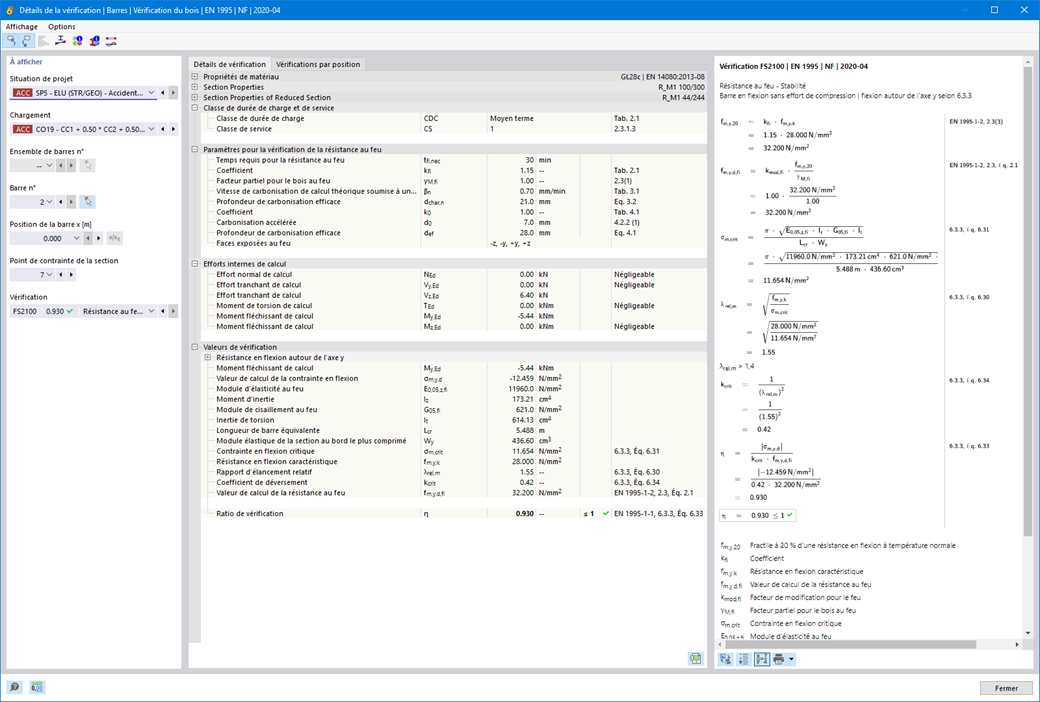Click the greyed-out list toolbar icon
The image size is (1040, 702).
pyautogui.click(x=44, y=41)
